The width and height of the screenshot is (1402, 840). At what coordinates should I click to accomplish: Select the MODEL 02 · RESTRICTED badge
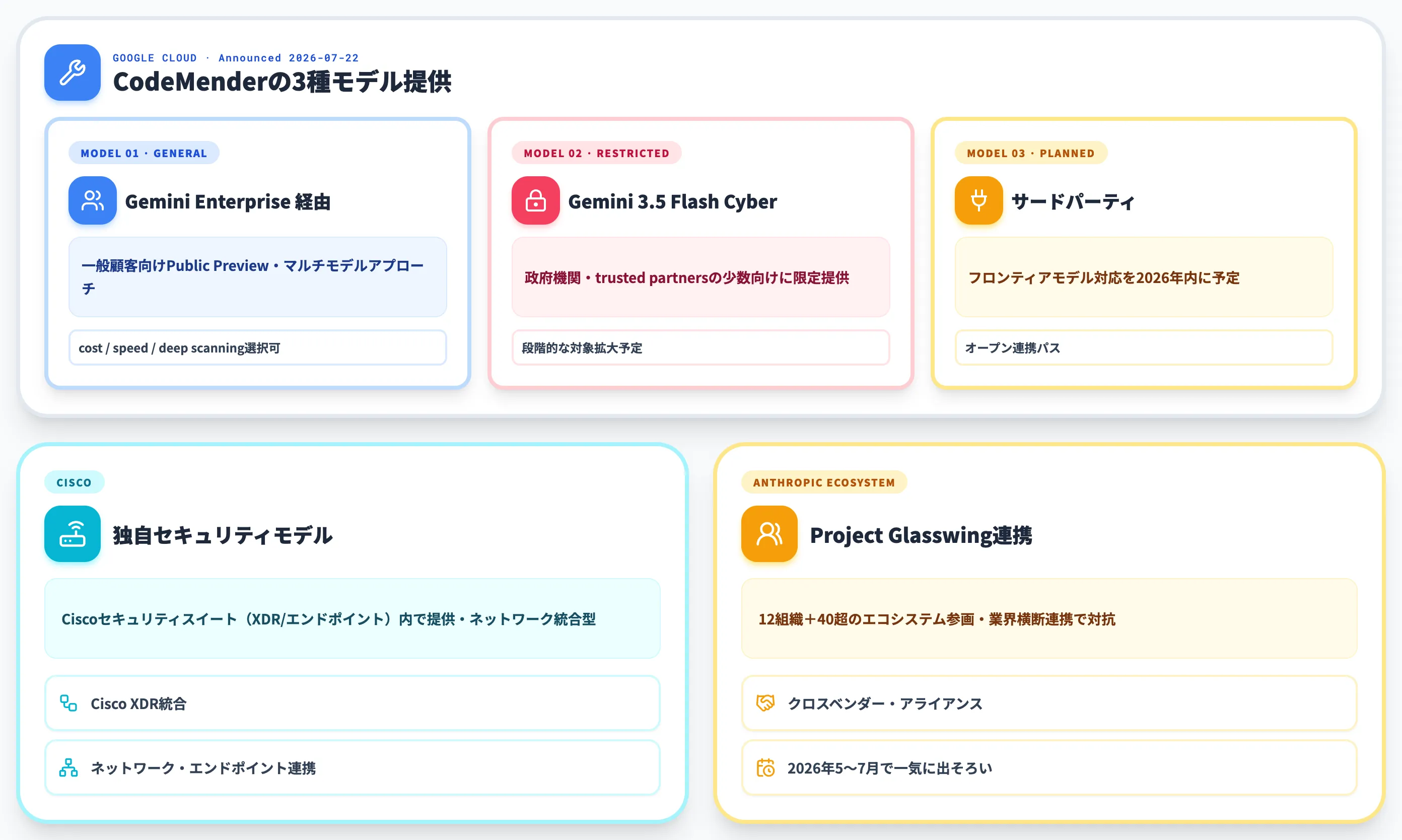pyautogui.click(x=597, y=153)
